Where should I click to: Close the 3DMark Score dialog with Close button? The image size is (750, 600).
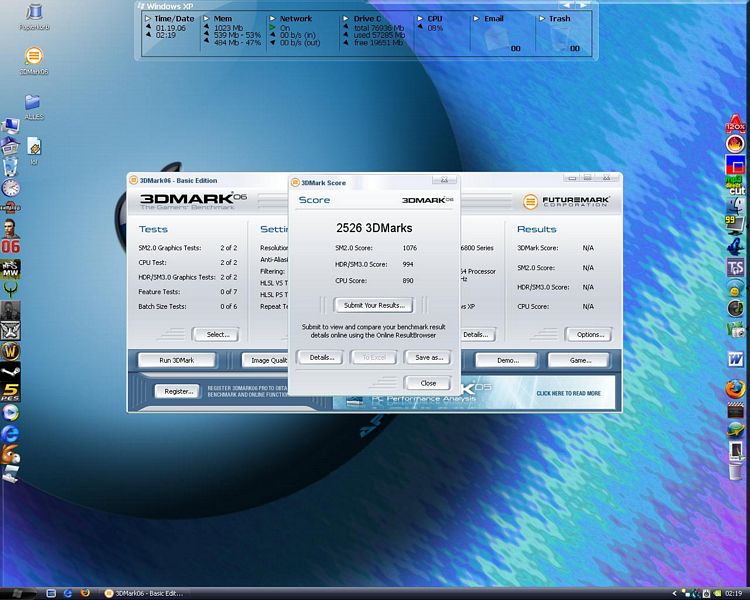428,383
